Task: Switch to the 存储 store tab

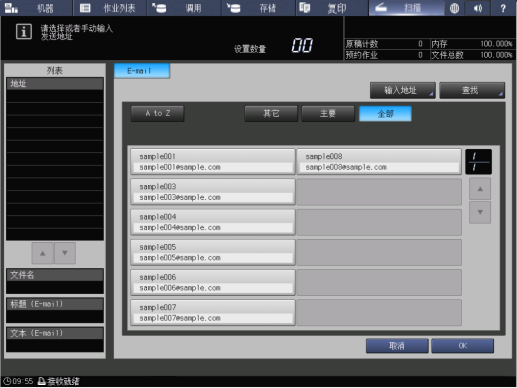Action: (258, 8)
